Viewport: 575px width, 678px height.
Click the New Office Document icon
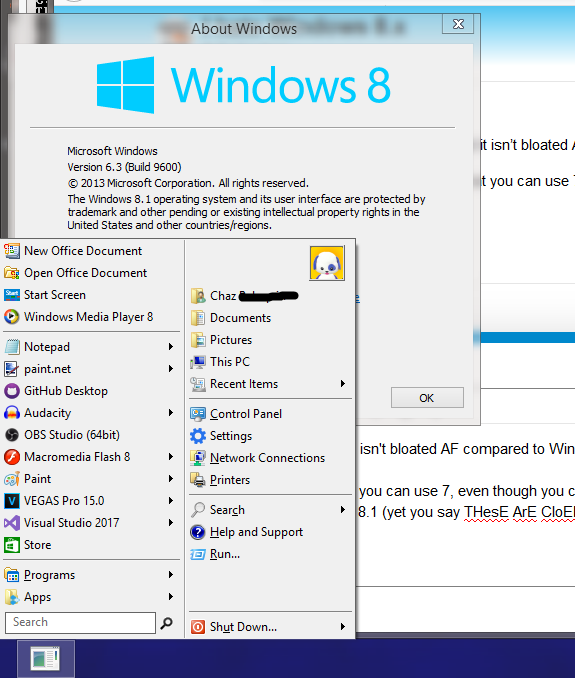coord(12,251)
